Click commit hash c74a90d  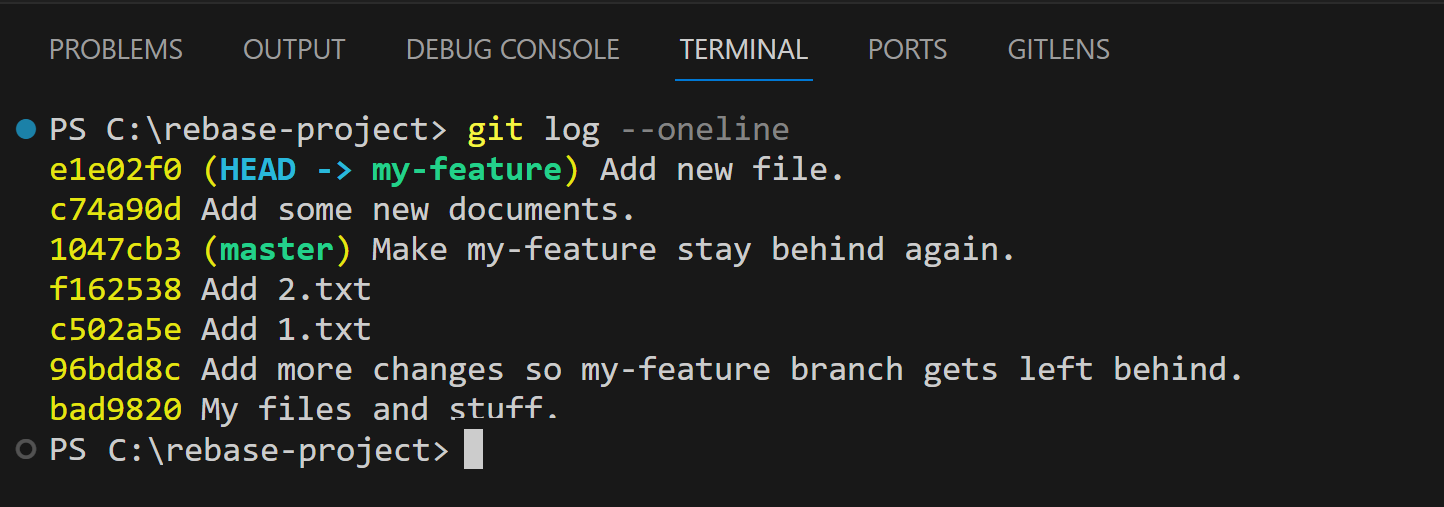pyautogui.click(x=115, y=210)
